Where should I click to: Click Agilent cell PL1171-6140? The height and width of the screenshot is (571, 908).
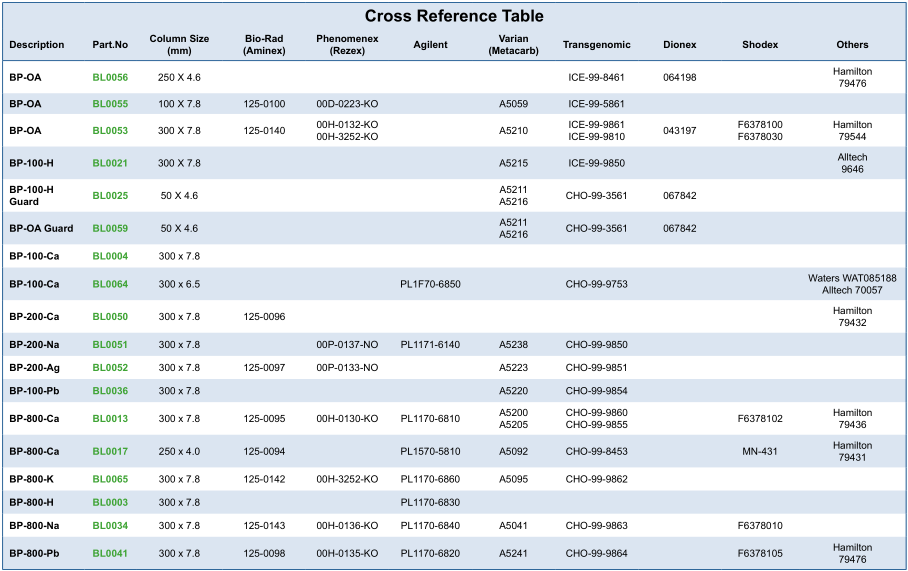click(x=430, y=345)
